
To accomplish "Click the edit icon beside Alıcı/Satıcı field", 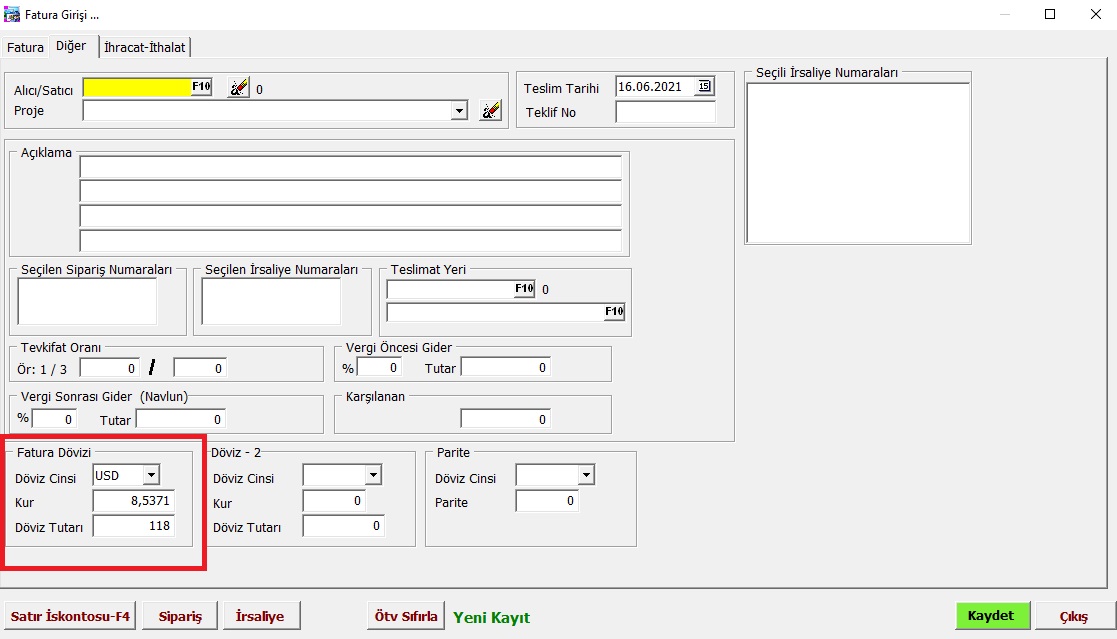I will click(x=238, y=88).
